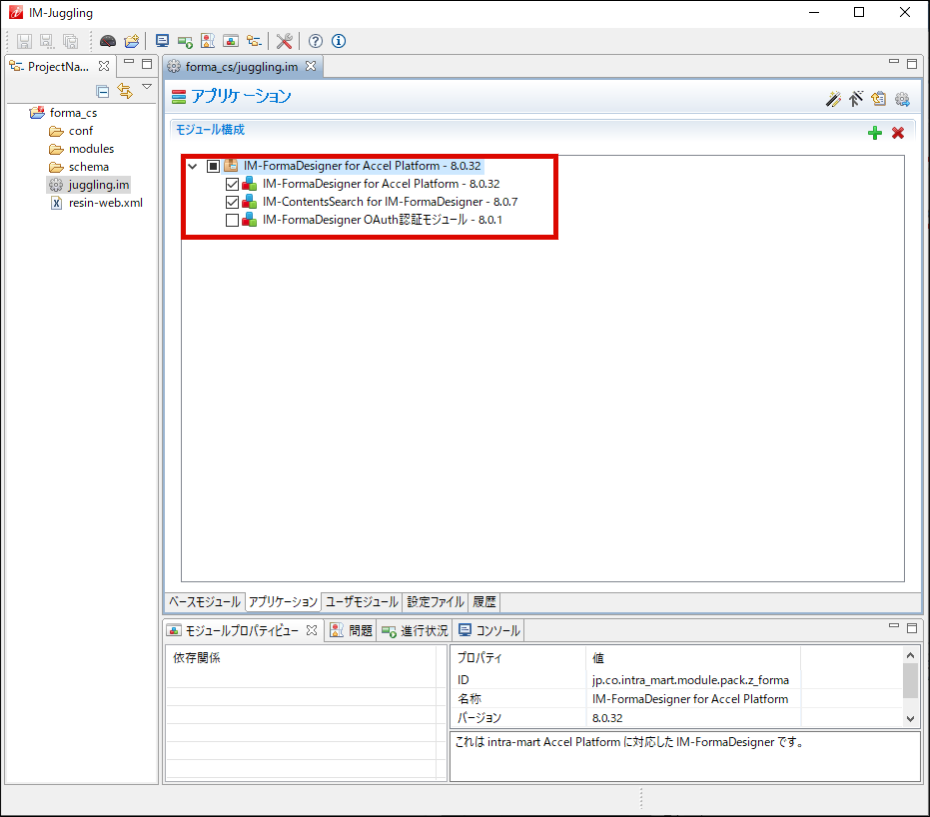Uncheck IM-ContentsSearch for IM-FormaDesigner checkbox
930x817 pixels.
click(x=233, y=202)
